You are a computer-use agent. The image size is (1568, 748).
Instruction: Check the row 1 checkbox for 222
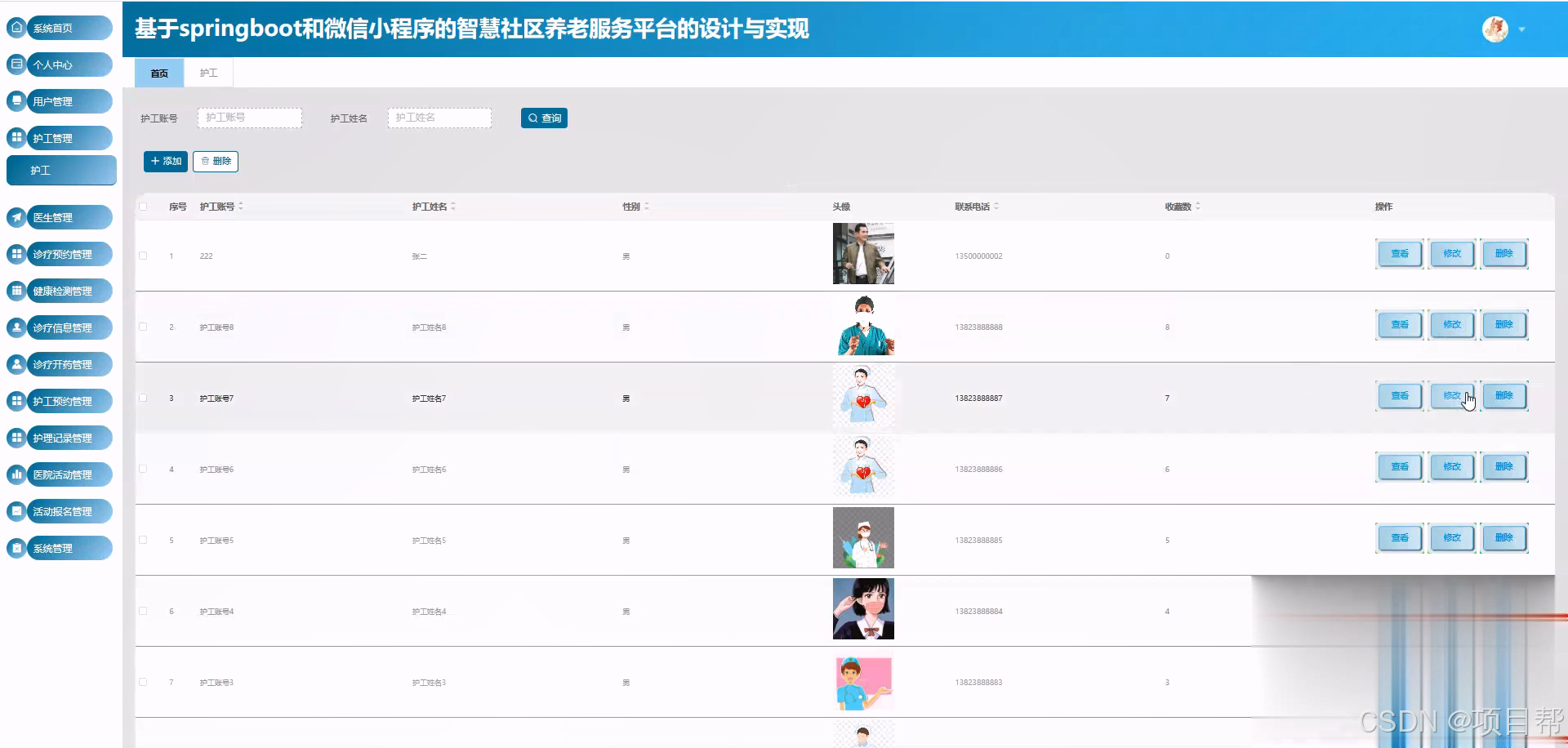[143, 256]
